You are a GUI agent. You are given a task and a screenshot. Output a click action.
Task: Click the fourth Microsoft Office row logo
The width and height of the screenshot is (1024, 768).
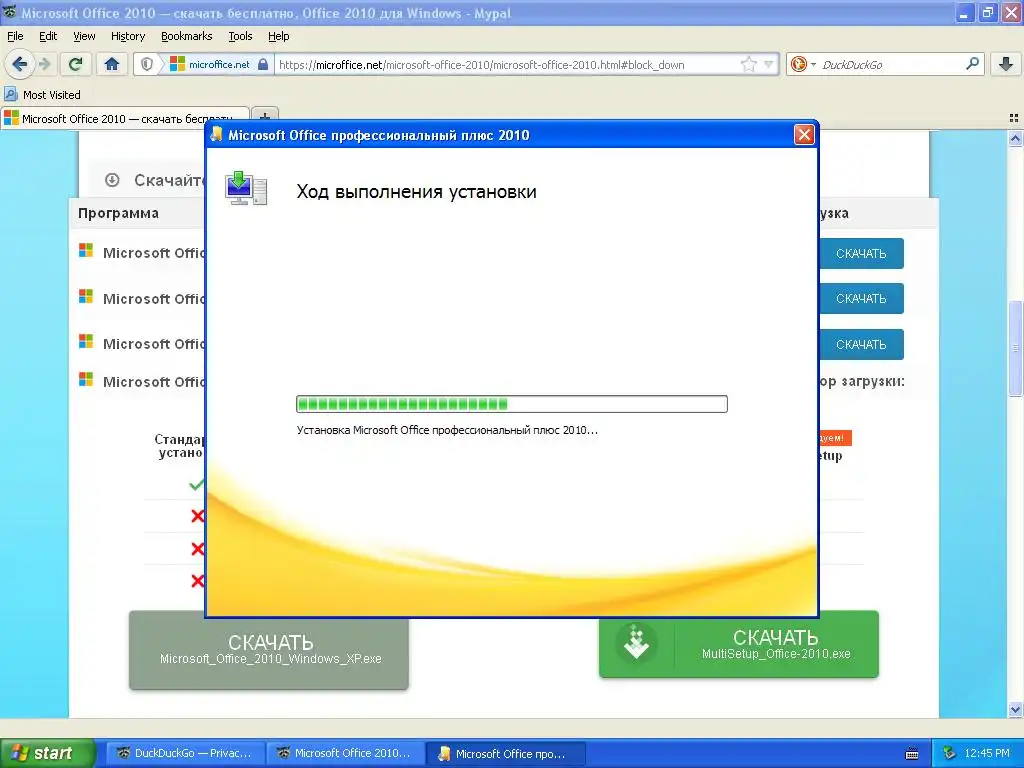point(86,379)
